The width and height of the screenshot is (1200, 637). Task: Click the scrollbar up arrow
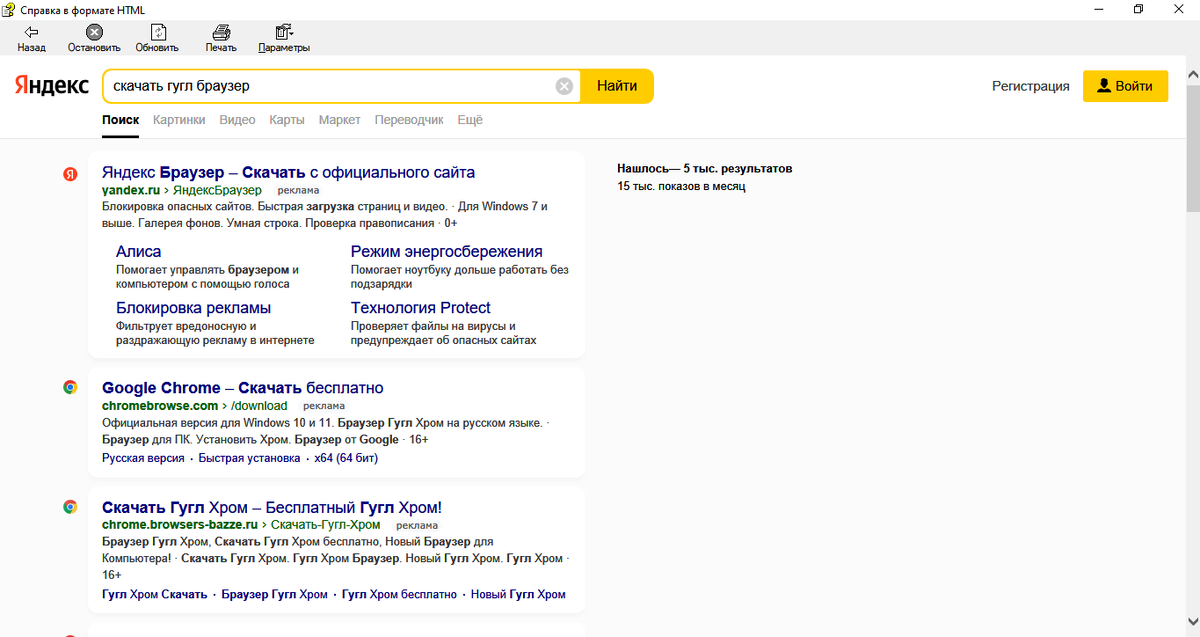pos(1192,75)
